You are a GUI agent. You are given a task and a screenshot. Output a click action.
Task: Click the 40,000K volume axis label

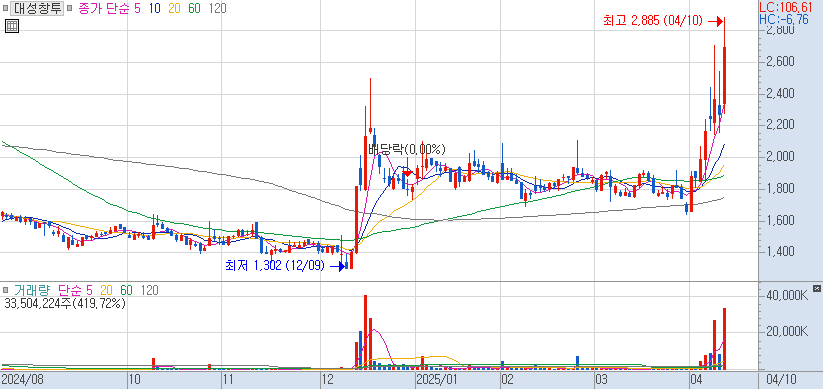point(787,296)
